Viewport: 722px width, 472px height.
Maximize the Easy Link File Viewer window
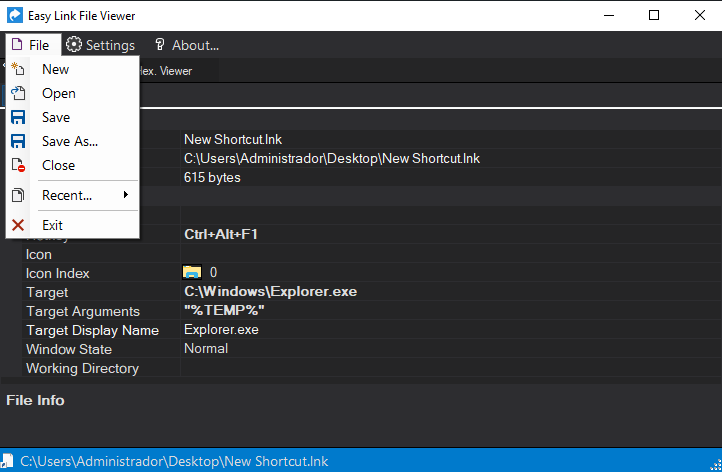pos(654,15)
